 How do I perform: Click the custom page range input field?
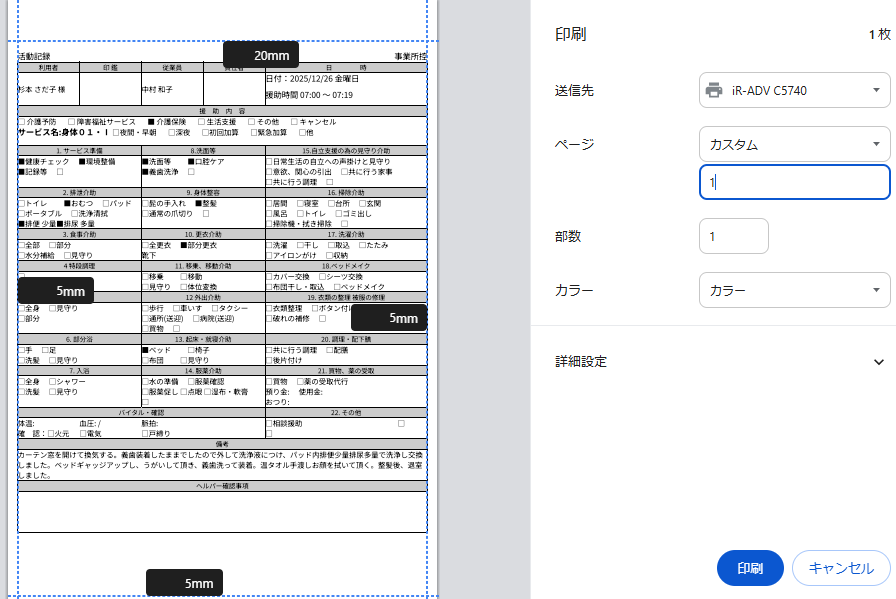click(794, 183)
